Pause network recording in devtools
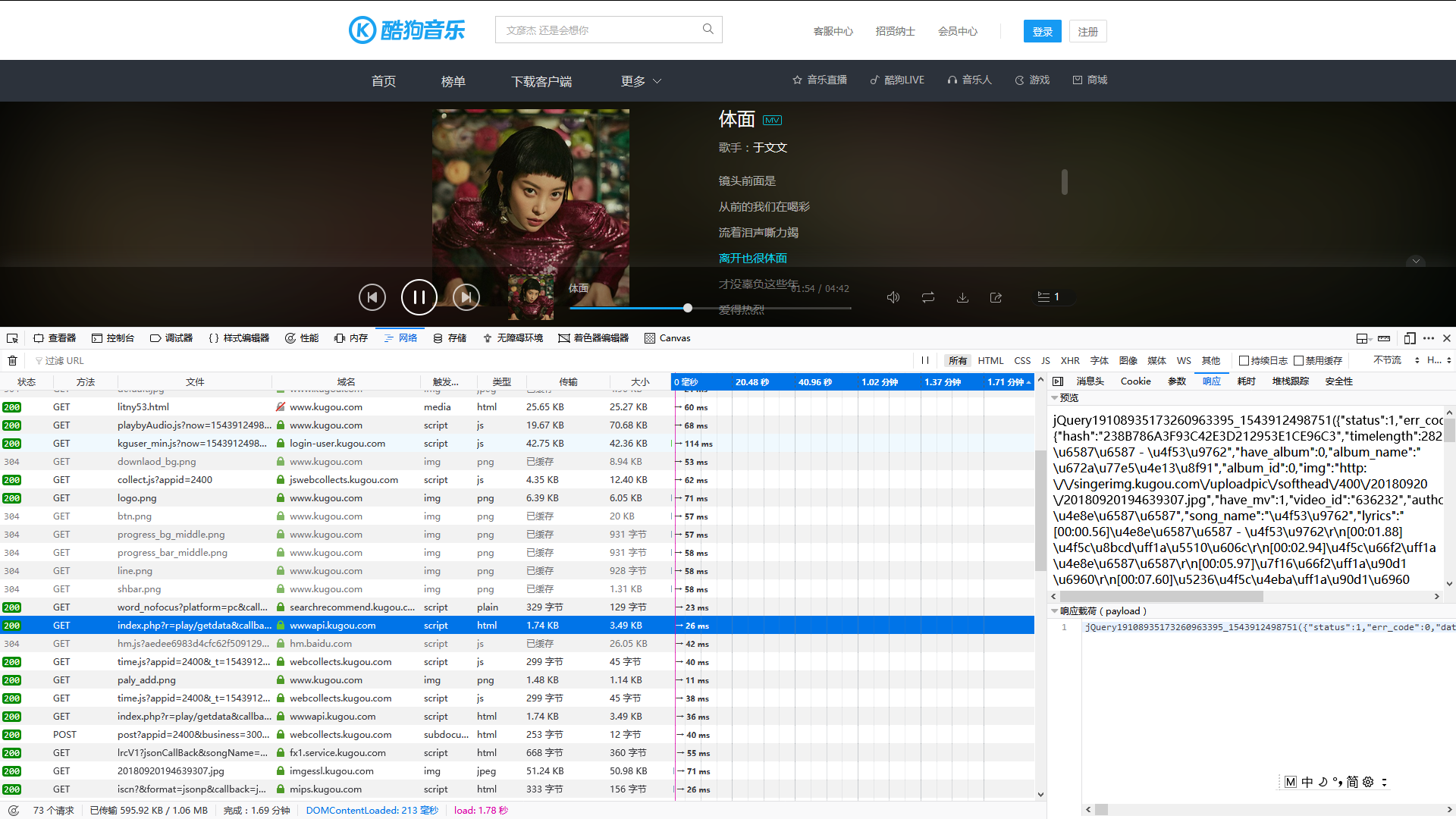 click(x=925, y=360)
